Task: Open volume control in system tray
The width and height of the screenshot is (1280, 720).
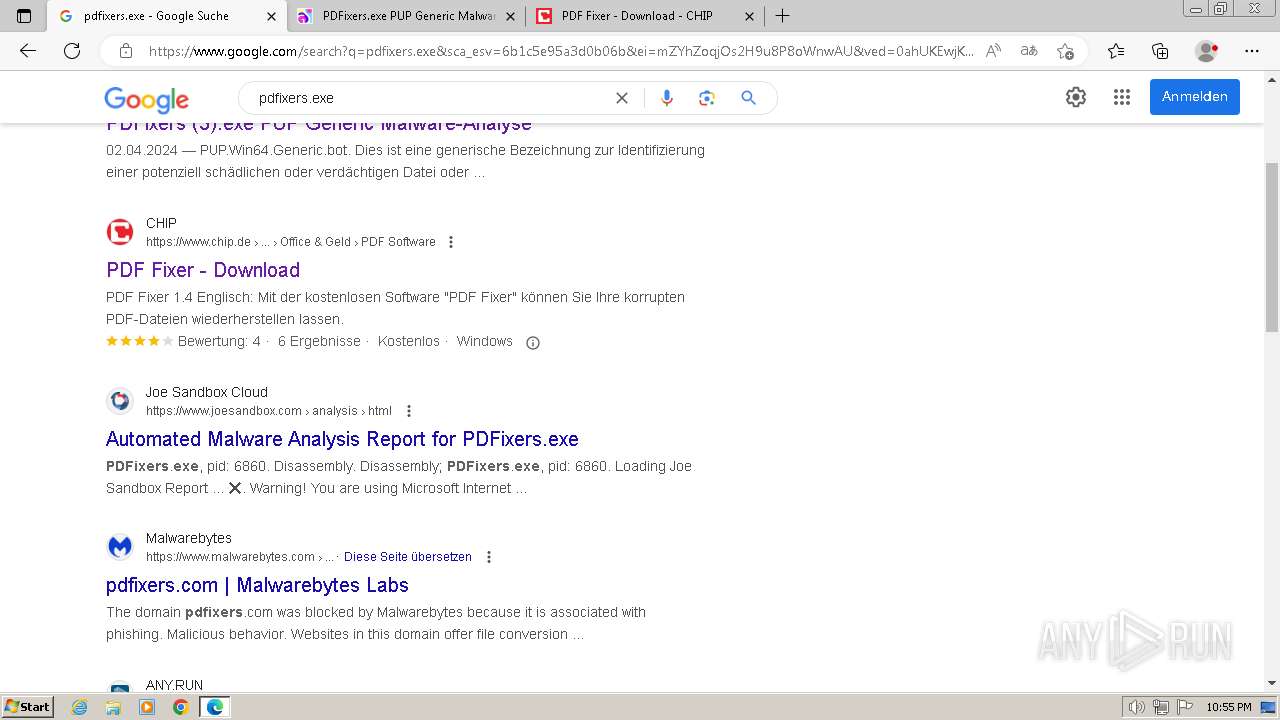Action: point(1137,707)
